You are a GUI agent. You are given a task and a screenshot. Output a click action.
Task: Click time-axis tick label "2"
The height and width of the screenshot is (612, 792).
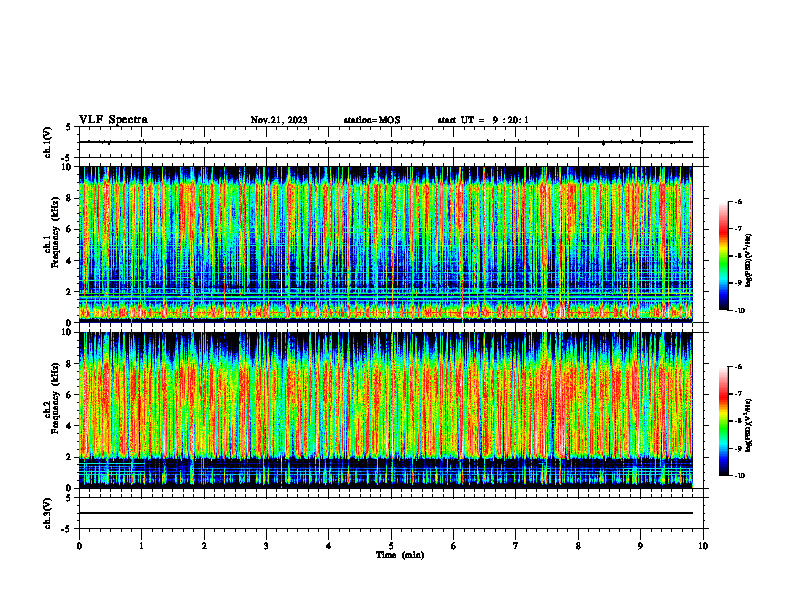[x=204, y=546]
